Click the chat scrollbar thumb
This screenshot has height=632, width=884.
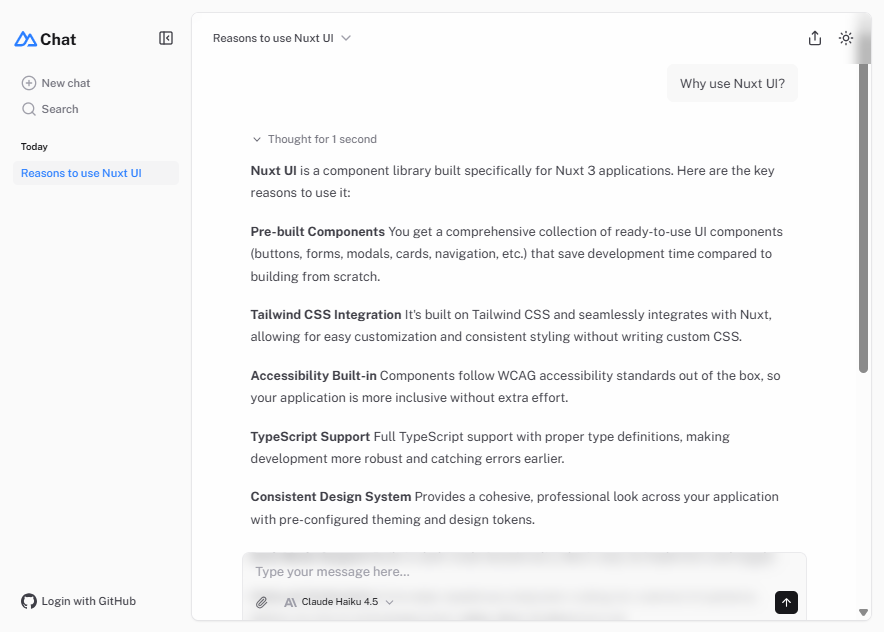tap(863, 218)
